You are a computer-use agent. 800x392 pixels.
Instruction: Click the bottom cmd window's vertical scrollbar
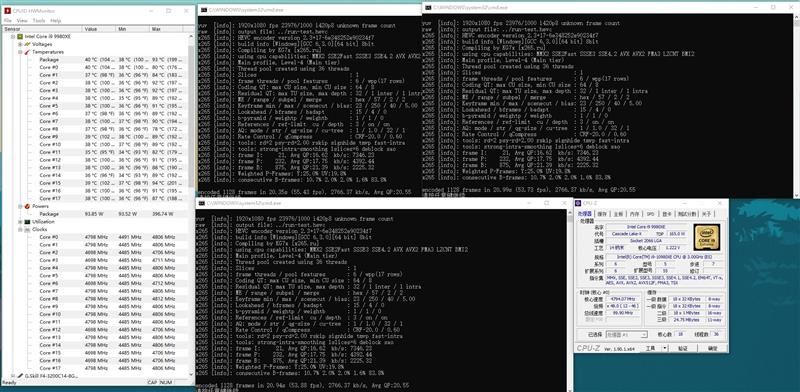coord(570,300)
